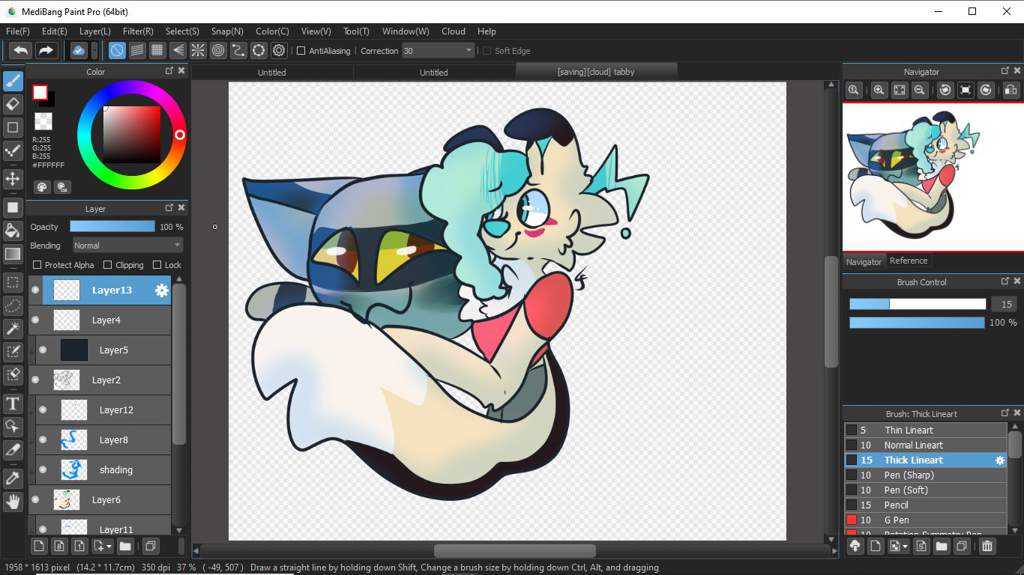Click the cloud save toolbar icon
The height and width of the screenshot is (575, 1024).
[x=78, y=50]
